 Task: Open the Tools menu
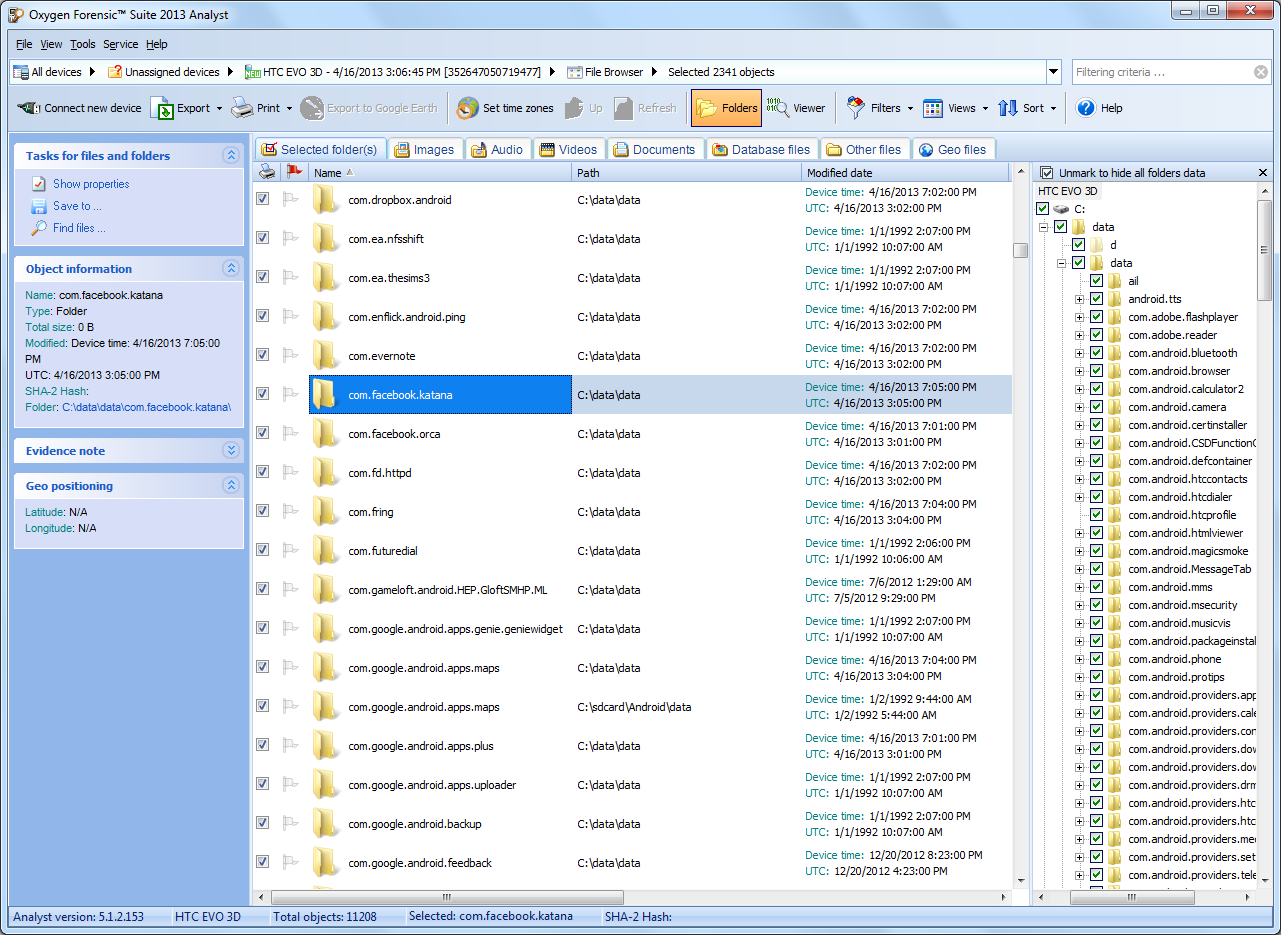(83, 44)
